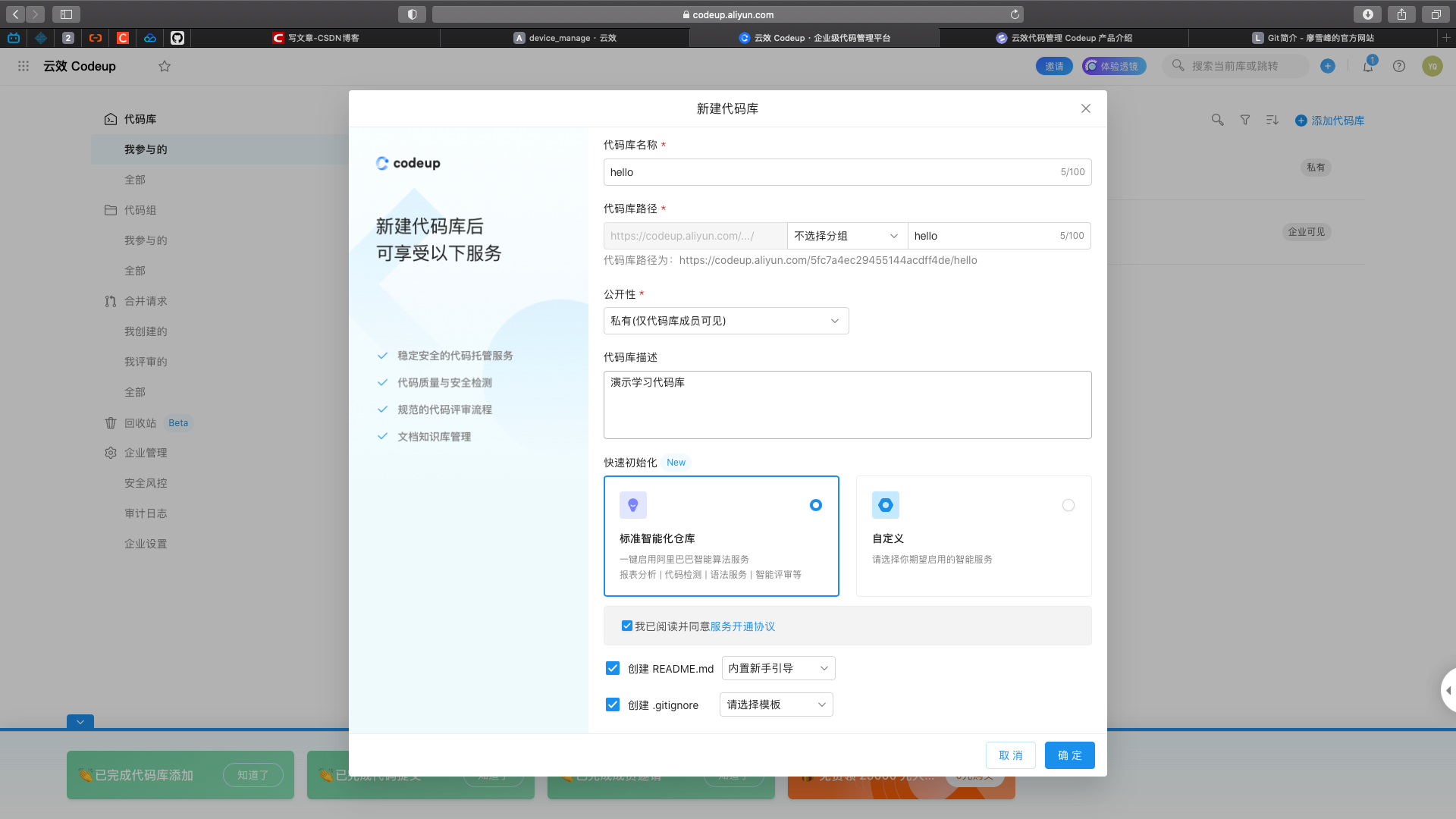The height and width of the screenshot is (819, 1456).
Task: Expand the 公开性 visibility dropdown
Action: pyautogui.click(x=726, y=321)
